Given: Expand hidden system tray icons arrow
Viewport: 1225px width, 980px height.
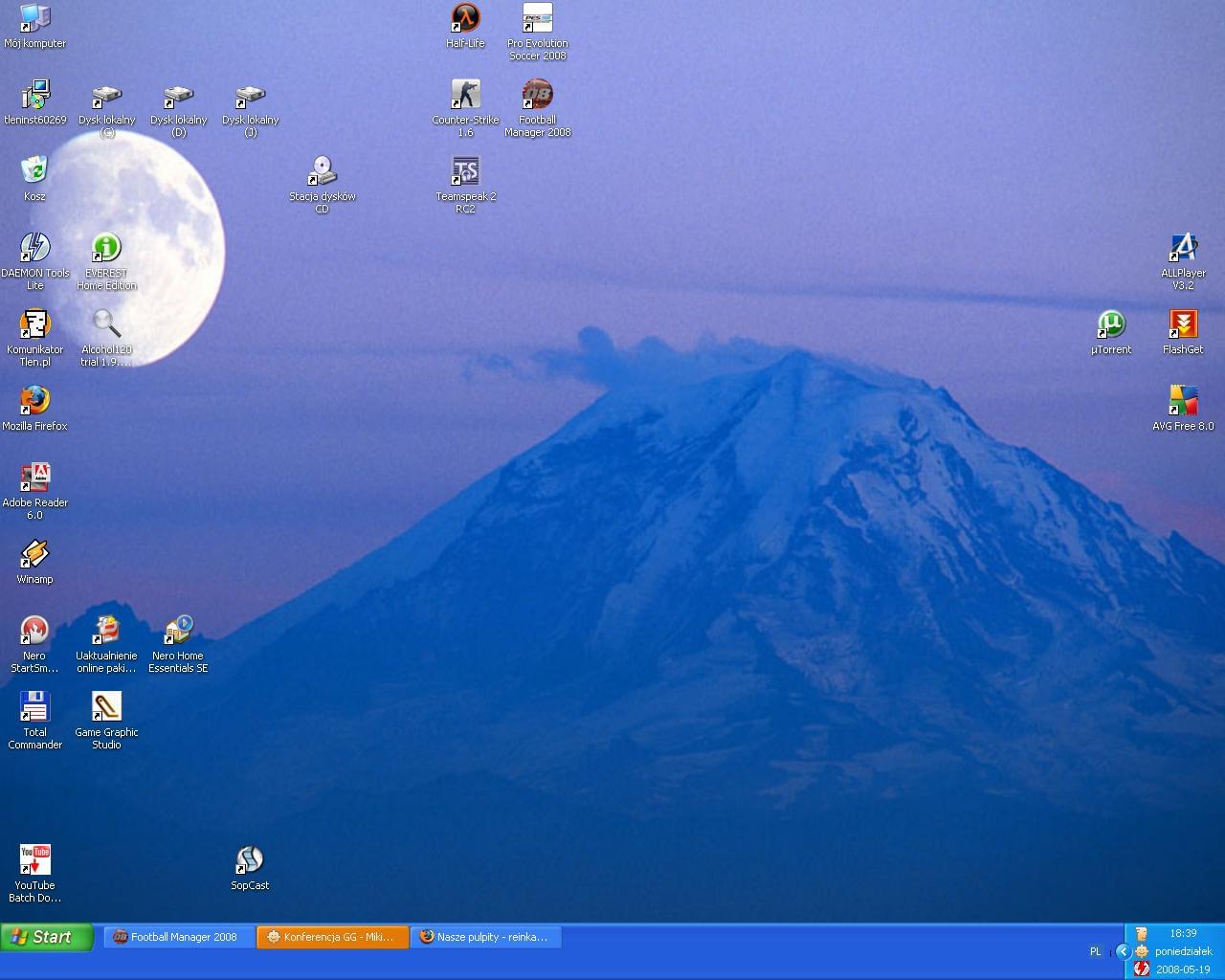Looking at the screenshot, I should coord(1124,951).
